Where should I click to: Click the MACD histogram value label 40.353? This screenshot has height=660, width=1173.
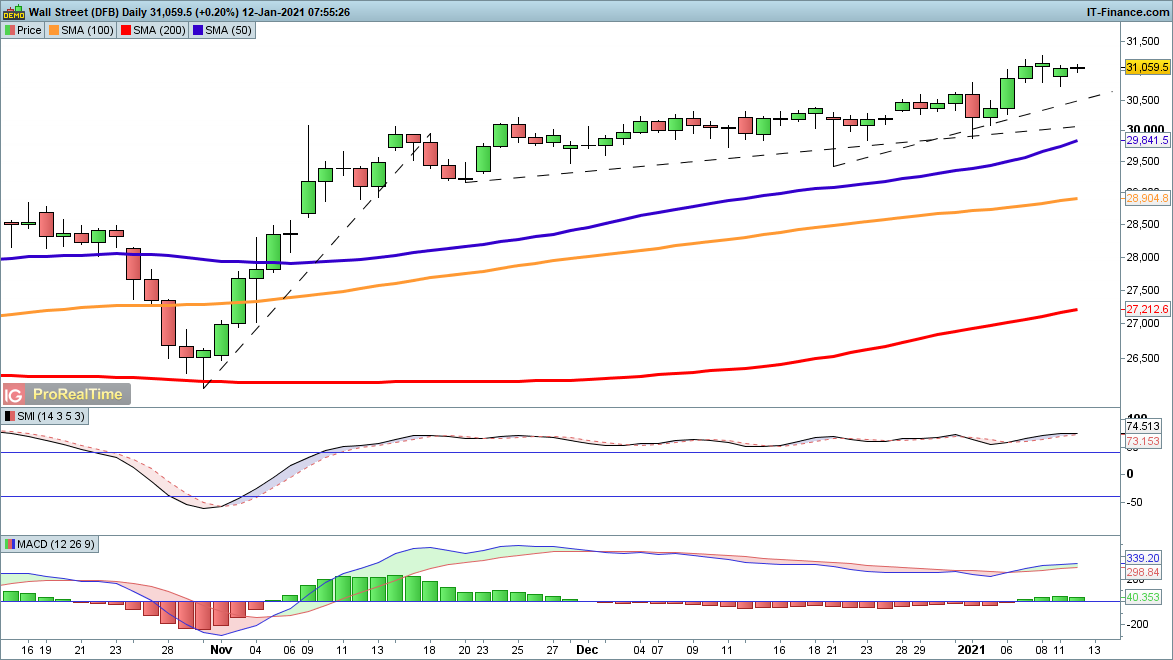1143,597
